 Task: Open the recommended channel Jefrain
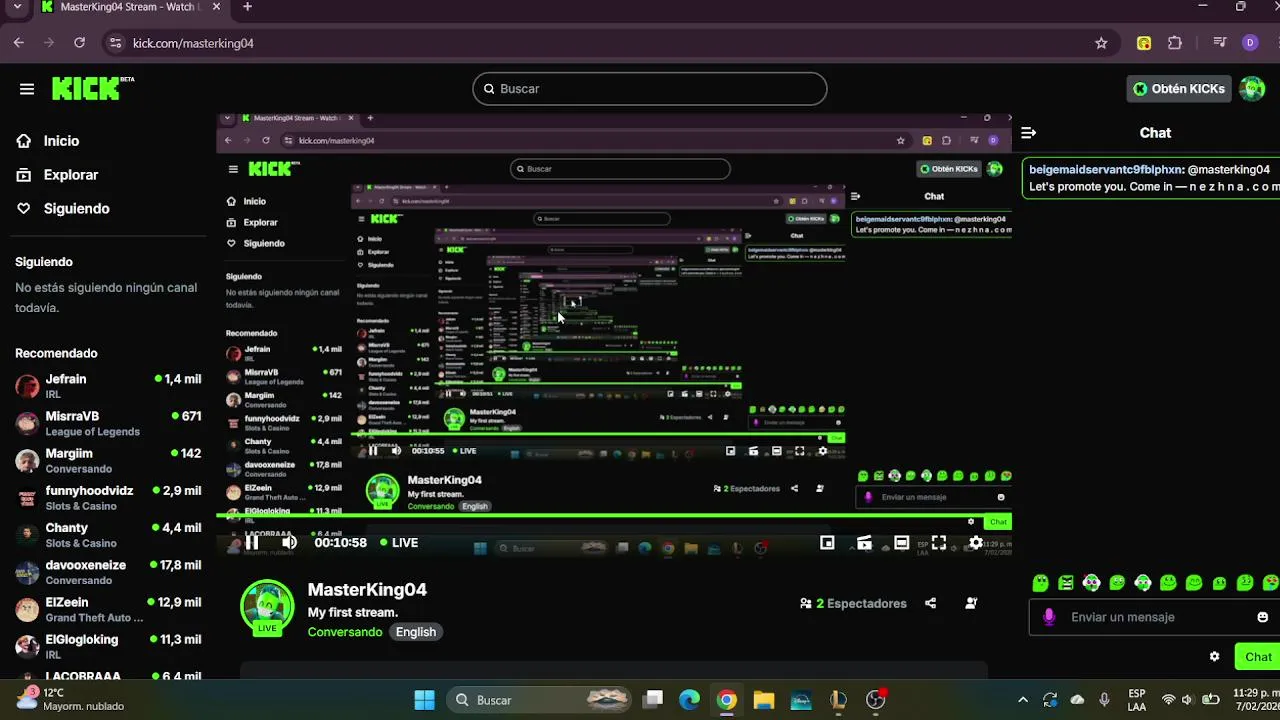click(108, 386)
